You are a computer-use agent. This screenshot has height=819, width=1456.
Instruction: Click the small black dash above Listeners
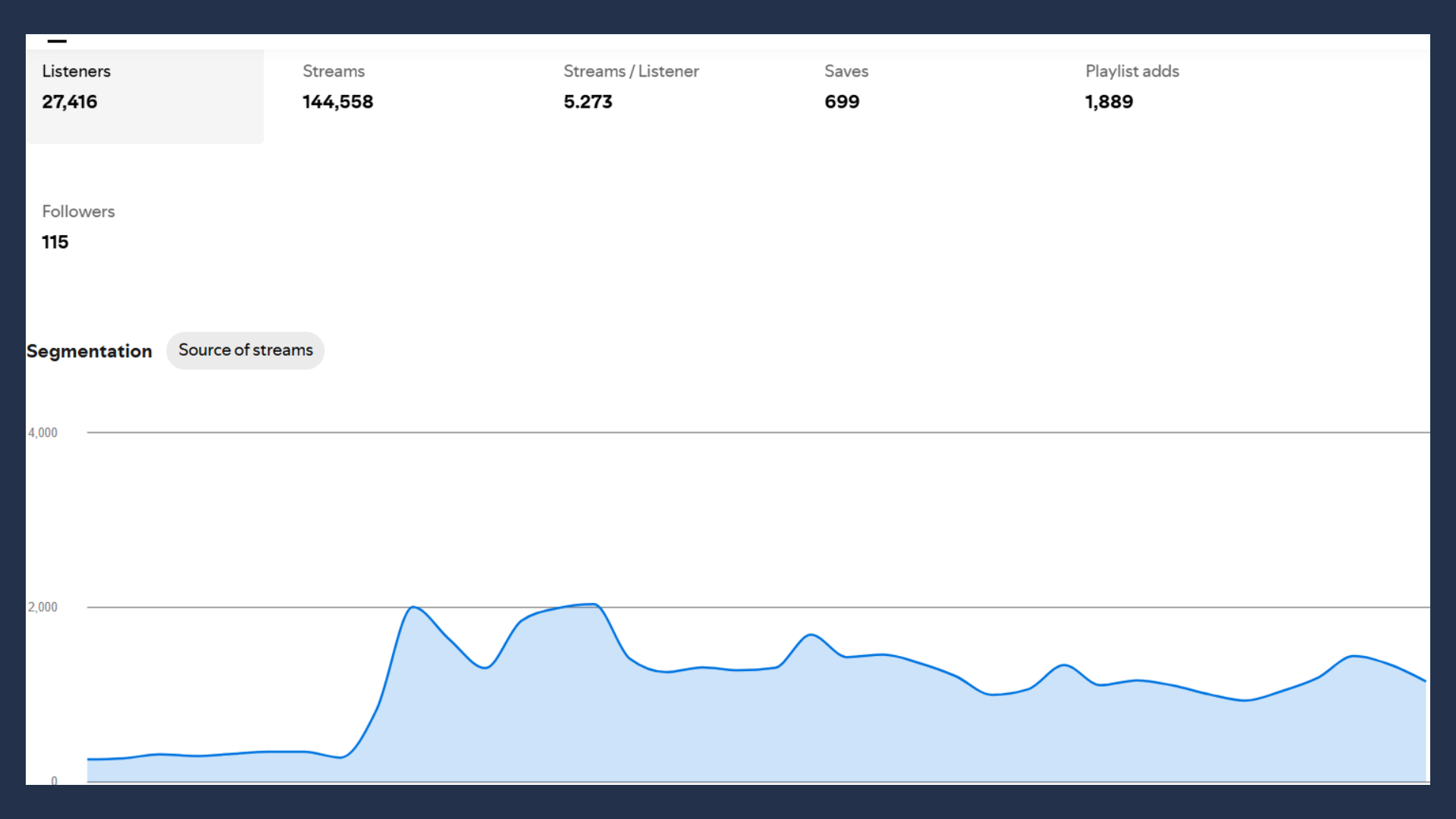pos(57,41)
